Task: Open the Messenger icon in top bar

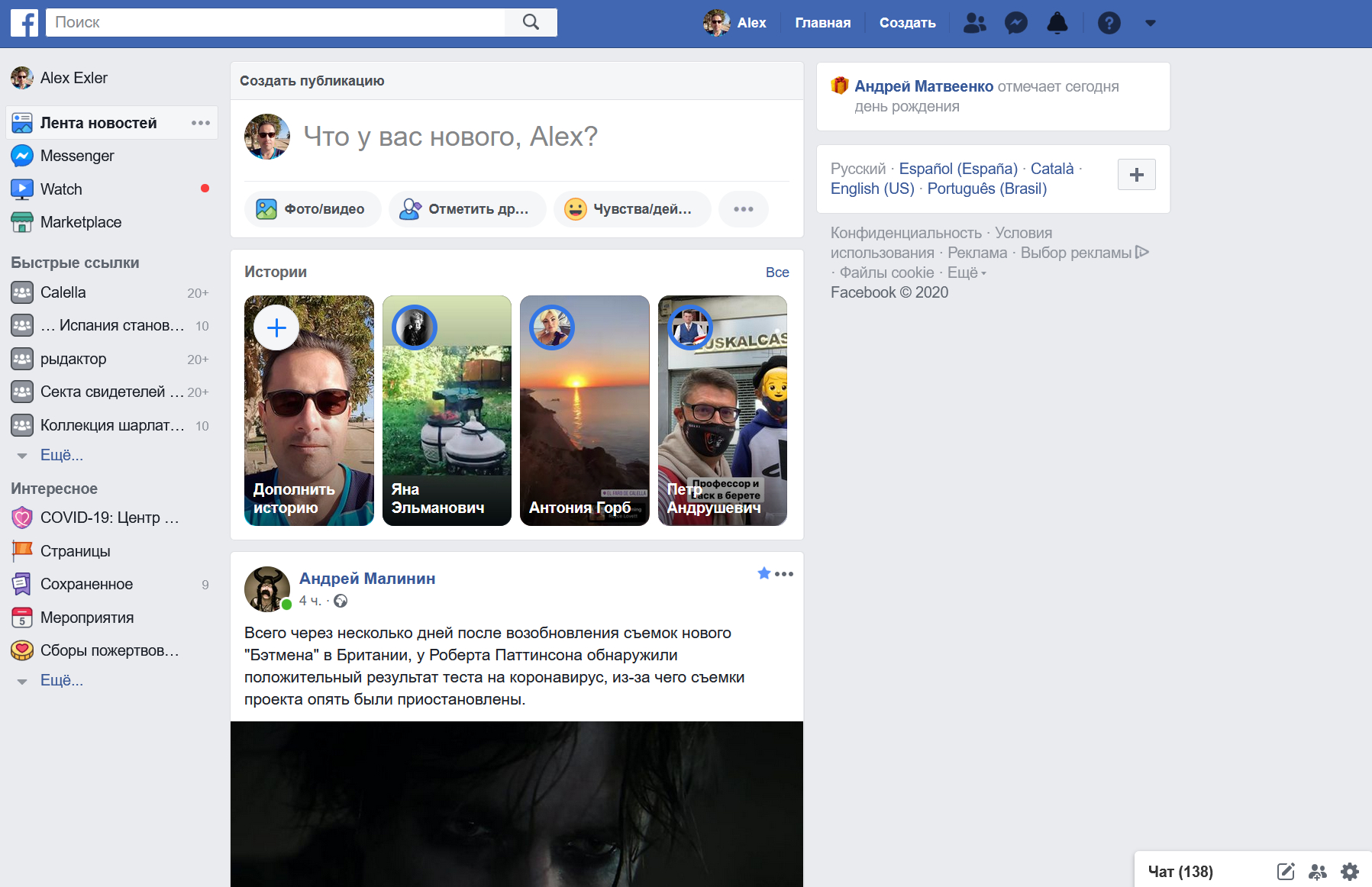Action: point(1015,23)
